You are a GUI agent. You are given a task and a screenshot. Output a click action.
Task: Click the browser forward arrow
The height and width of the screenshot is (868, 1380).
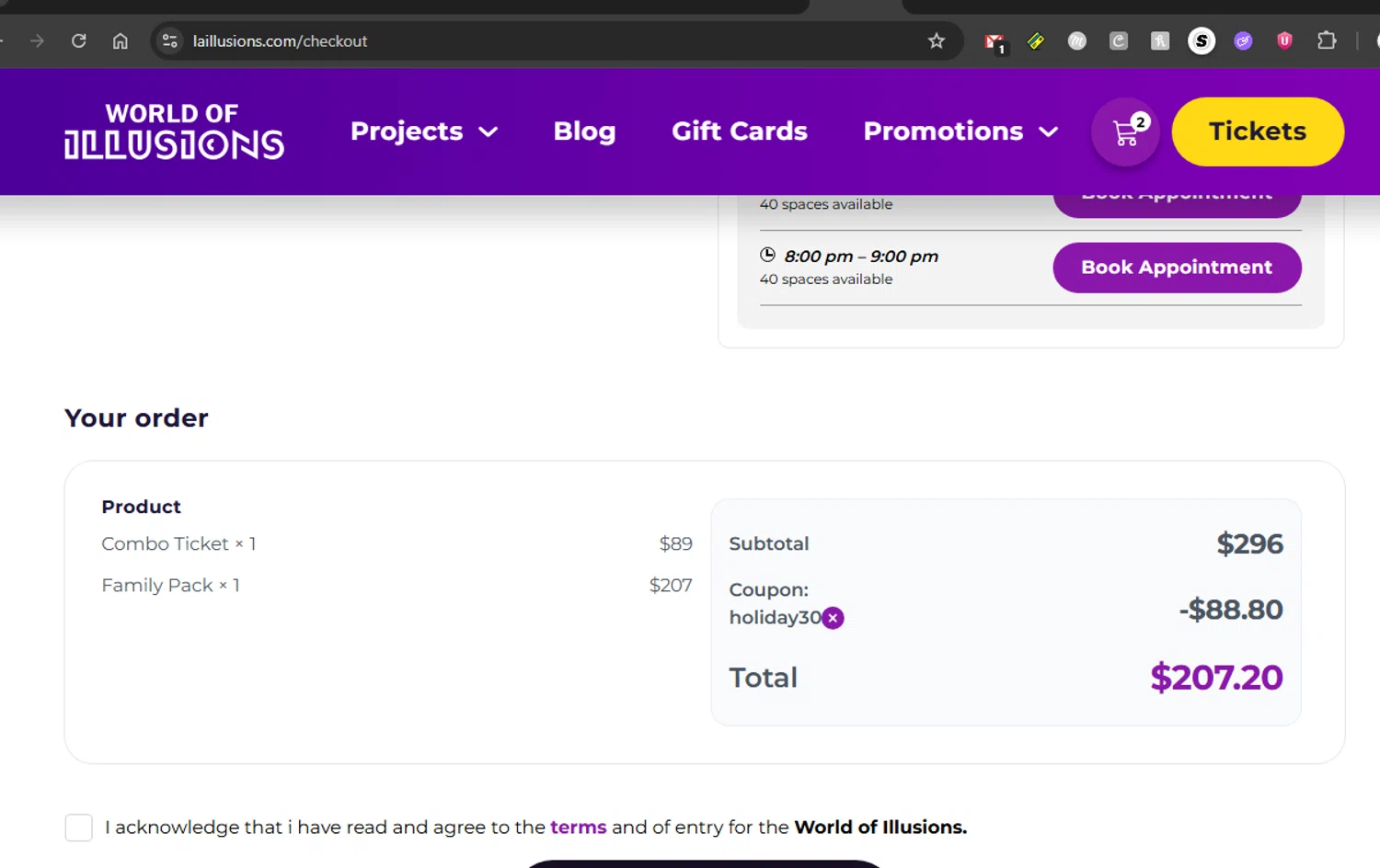(x=37, y=40)
